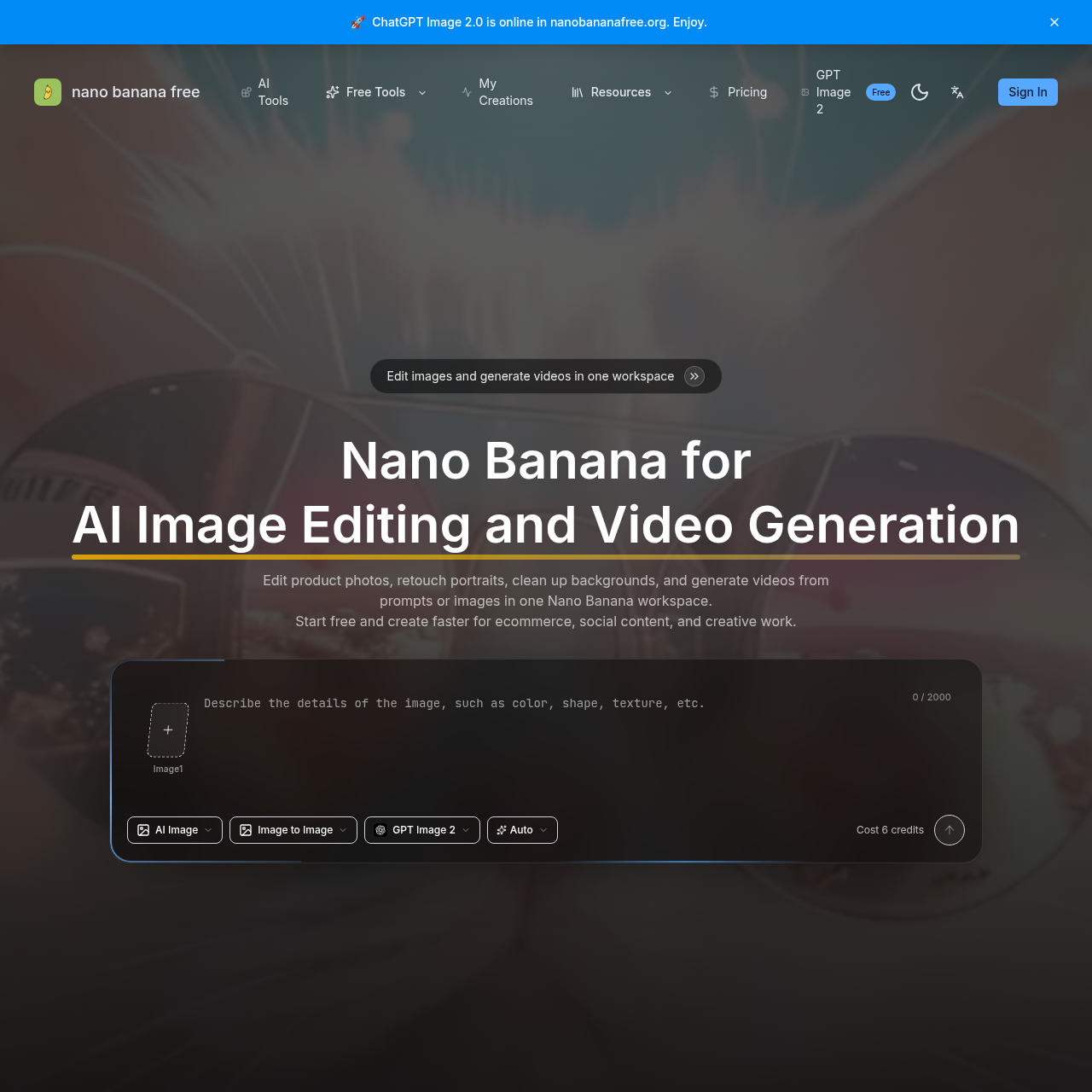Click the small image icon before GPT Image 2 nav
This screenshot has width=1092, height=1092.
coord(804,92)
